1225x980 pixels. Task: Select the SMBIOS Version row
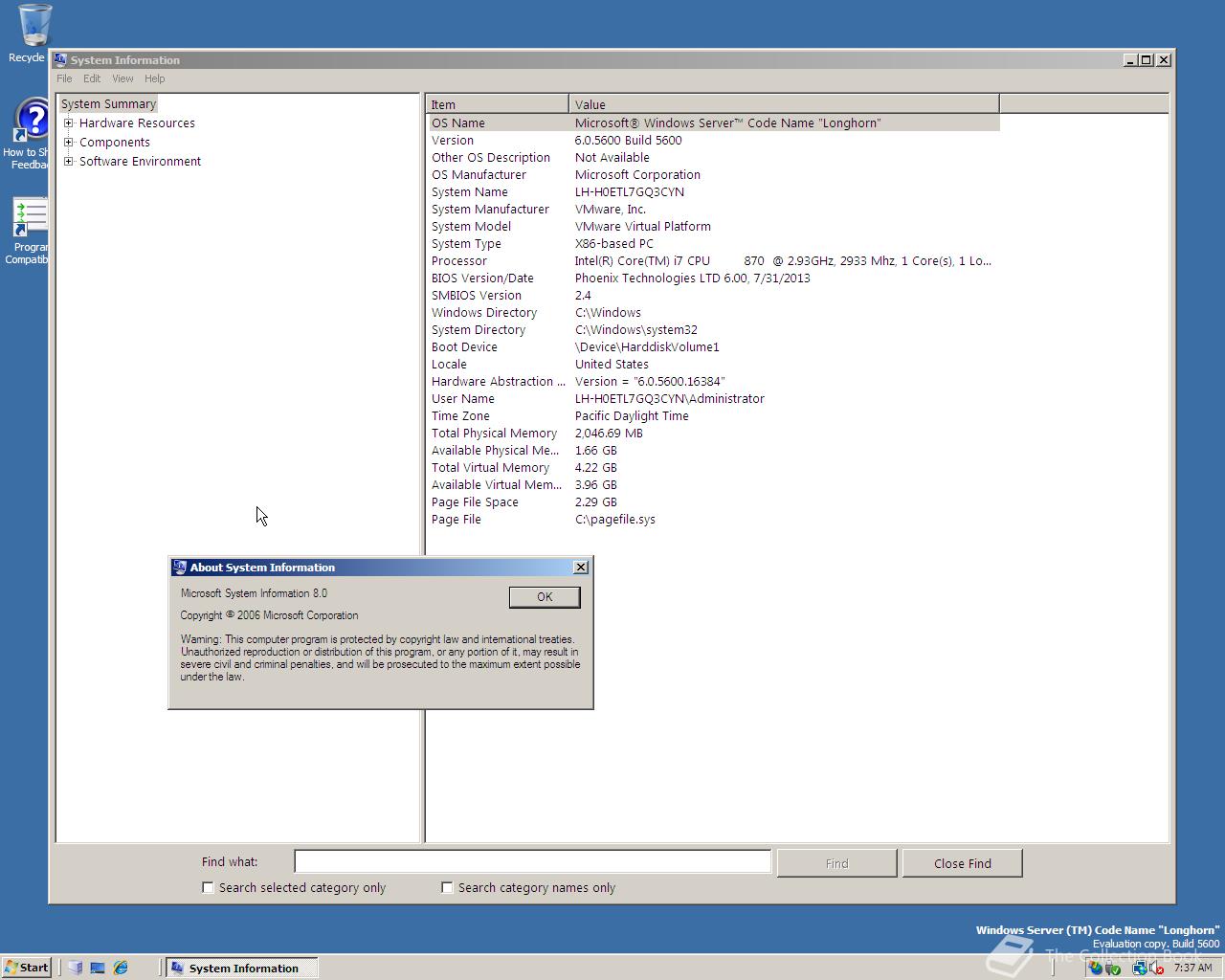713,295
